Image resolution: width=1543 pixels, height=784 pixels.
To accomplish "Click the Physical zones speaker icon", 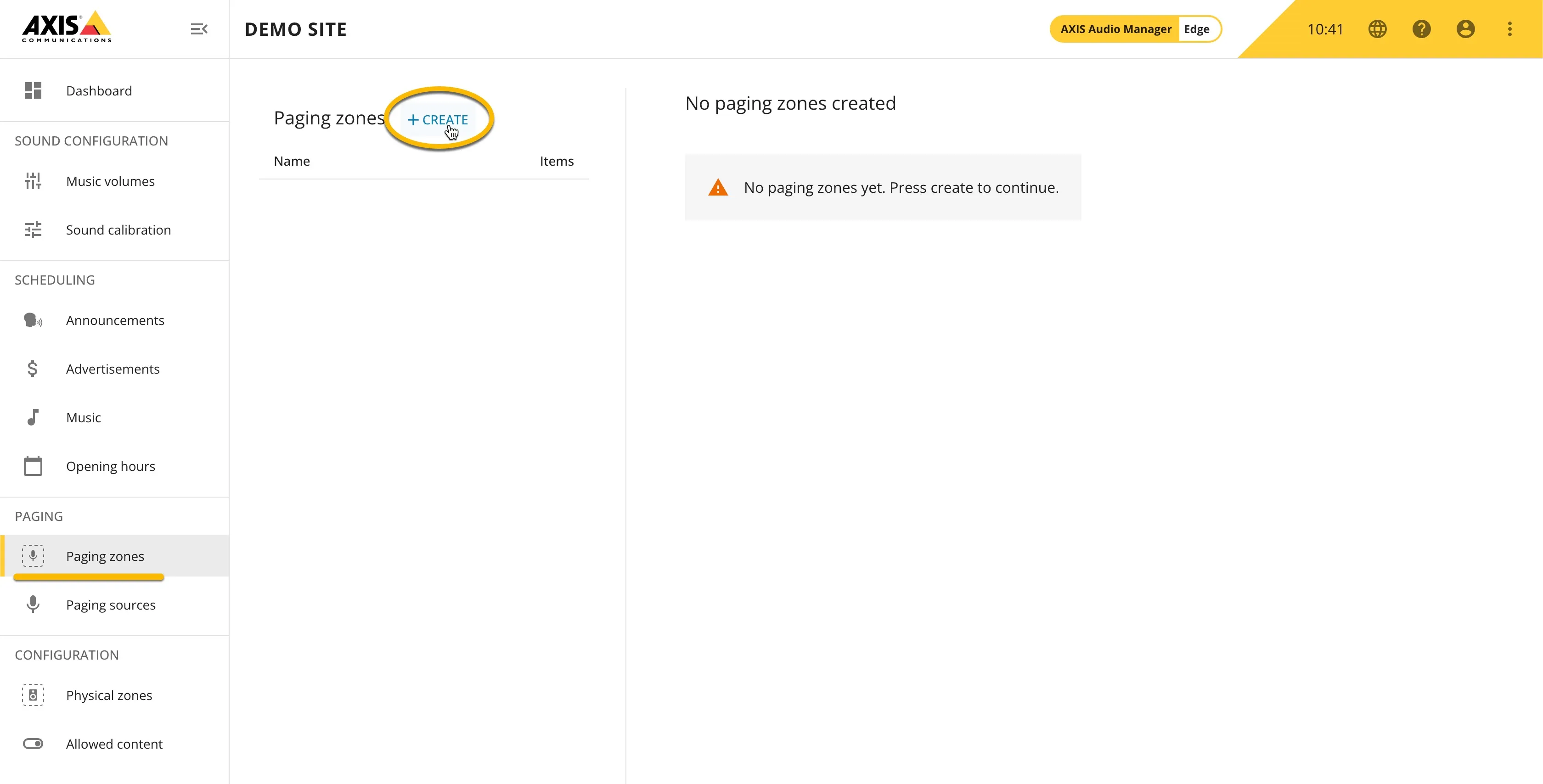I will pos(33,695).
